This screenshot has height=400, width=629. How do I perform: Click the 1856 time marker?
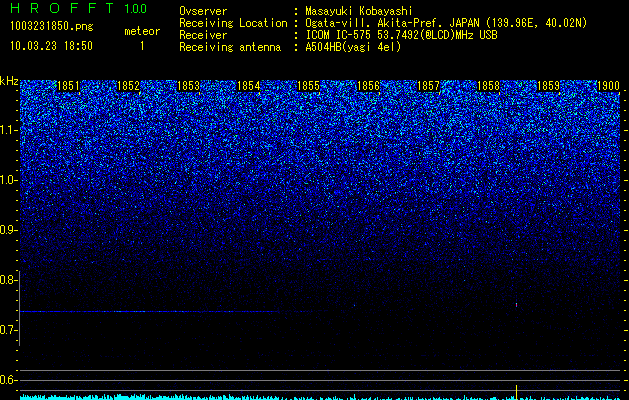(x=368, y=86)
